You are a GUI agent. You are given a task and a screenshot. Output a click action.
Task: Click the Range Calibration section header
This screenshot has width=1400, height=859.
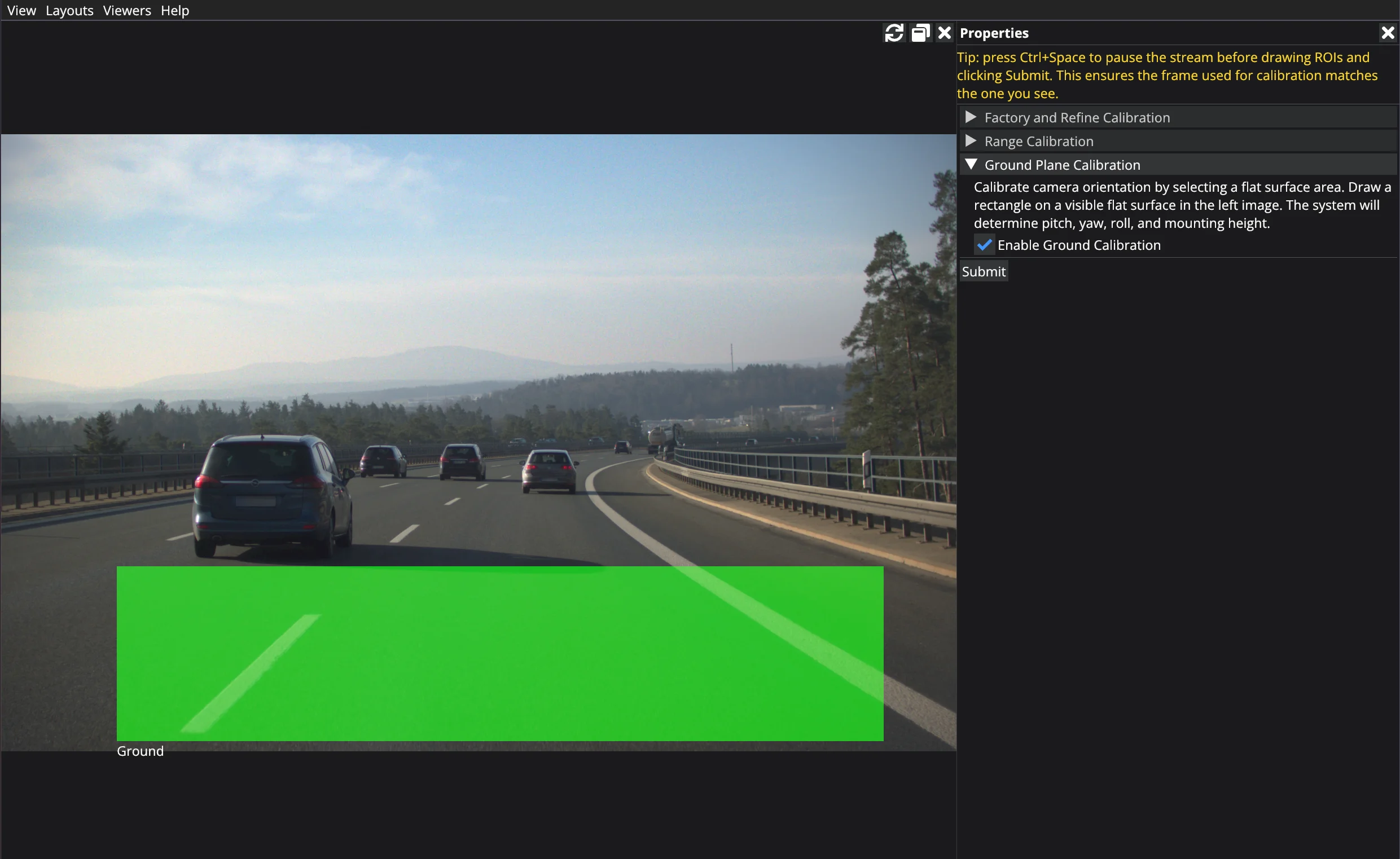click(x=1178, y=141)
